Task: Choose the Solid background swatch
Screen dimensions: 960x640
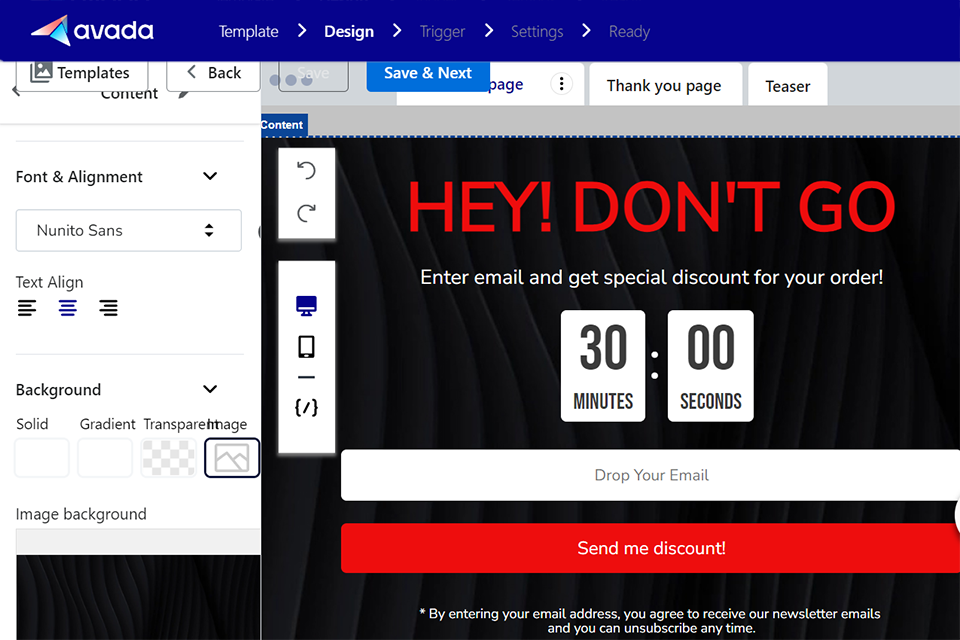Action: point(42,457)
